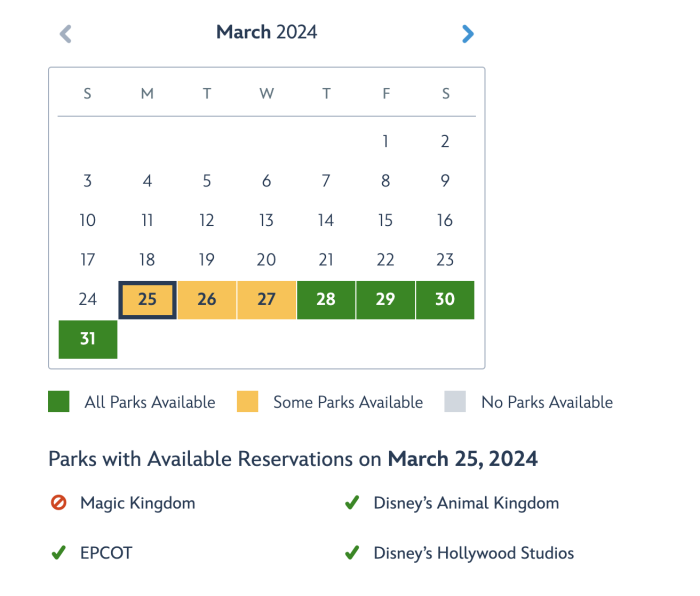Select March 26 yellow date cell
The height and width of the screenshot is (596, 700).
point(207,300)
